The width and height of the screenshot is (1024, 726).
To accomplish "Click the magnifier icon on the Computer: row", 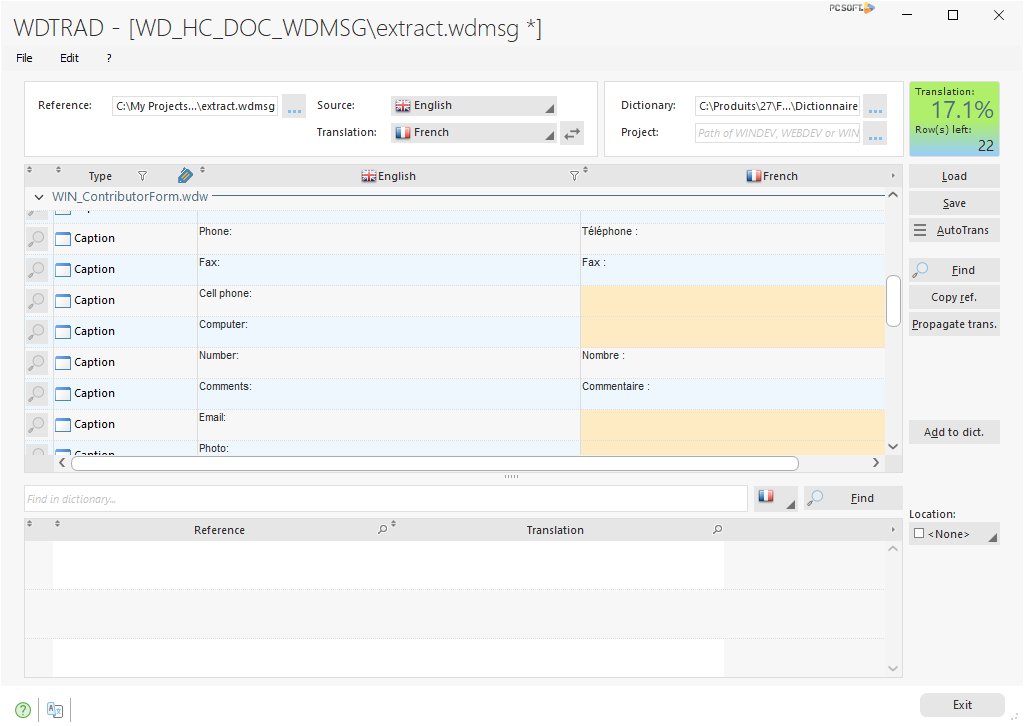I will tap(37, 331).
